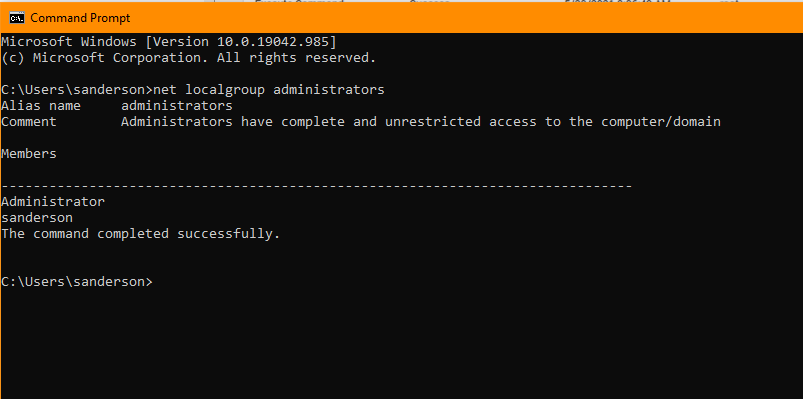Click the Microsoft Corporation copyright line
This screenshot has height=399, width=803.
click(189, 58)
